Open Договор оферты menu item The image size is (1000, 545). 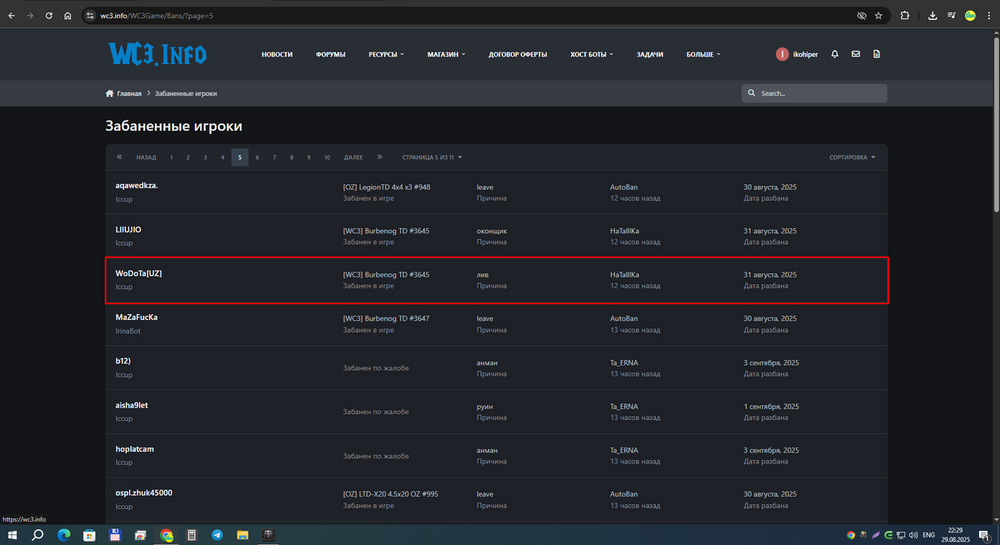pyautogui.click(x=517, y=54)
